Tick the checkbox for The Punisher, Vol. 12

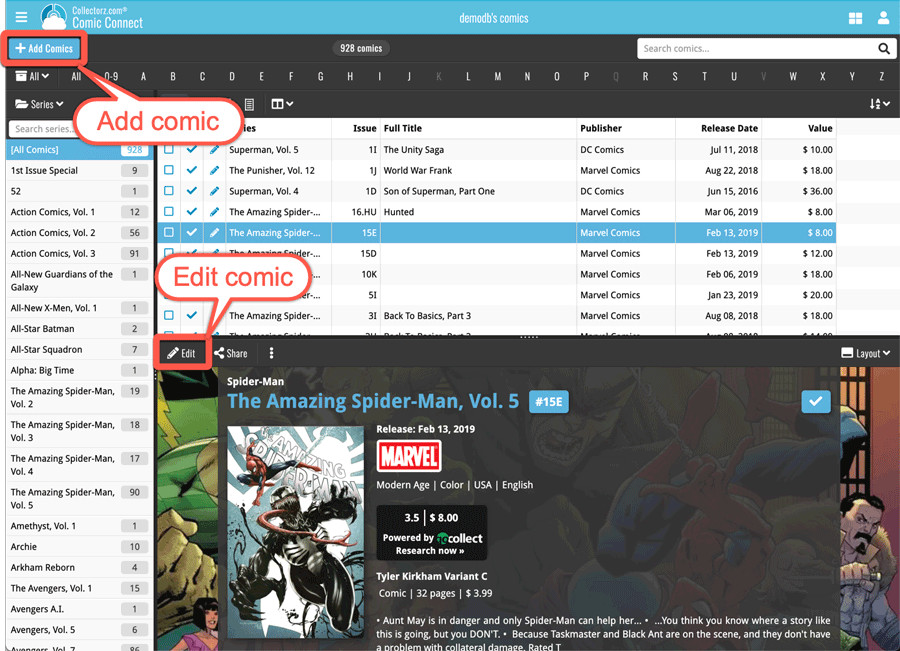click(169, 170)
